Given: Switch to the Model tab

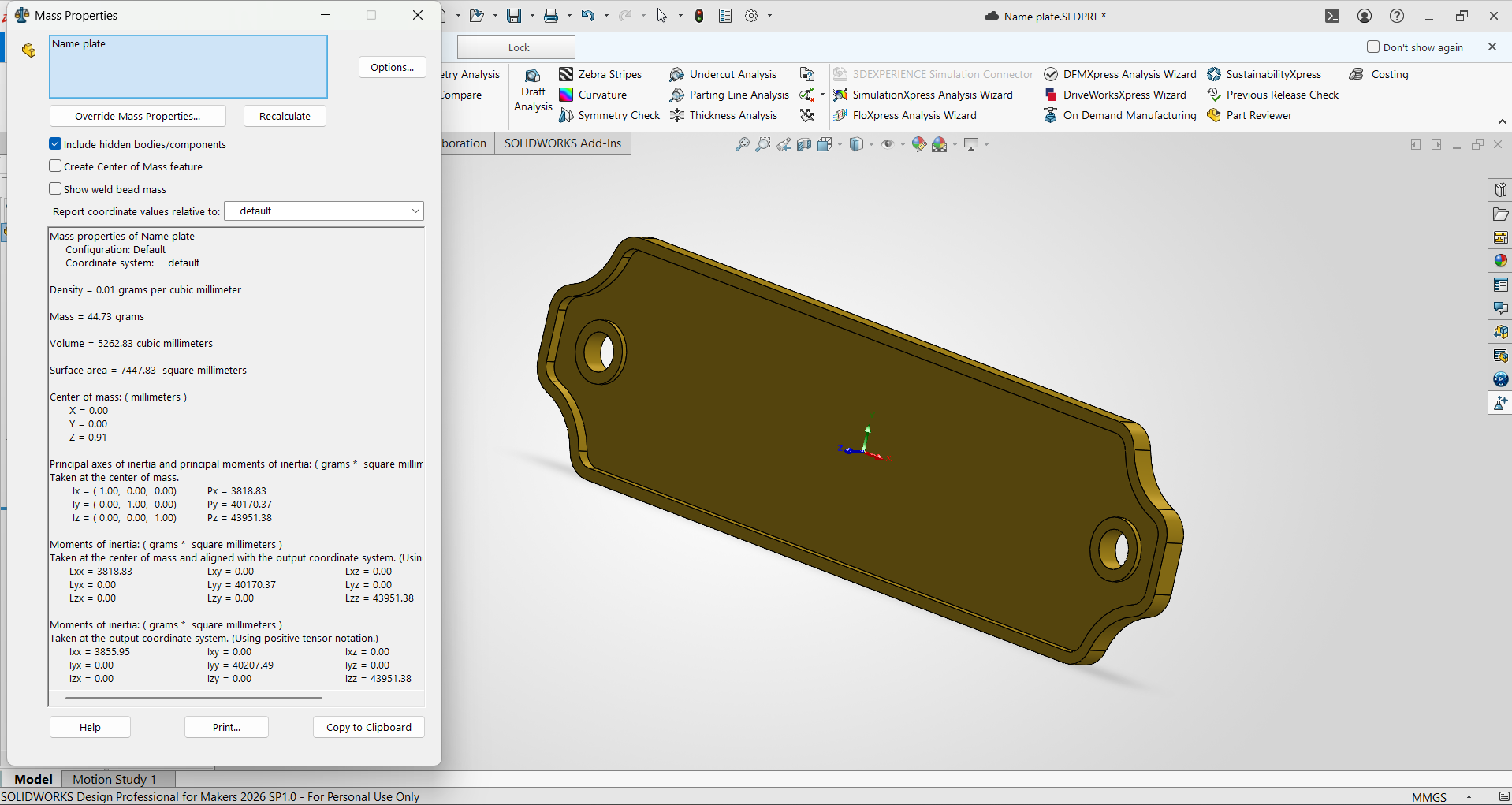Looking at the screenshot, I should 33,779.
